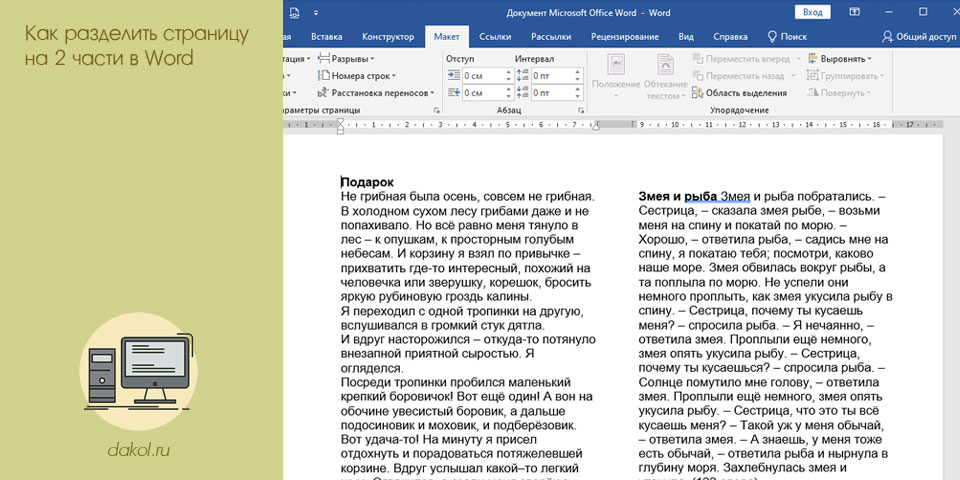Click the right indent value field

(483, 93)
